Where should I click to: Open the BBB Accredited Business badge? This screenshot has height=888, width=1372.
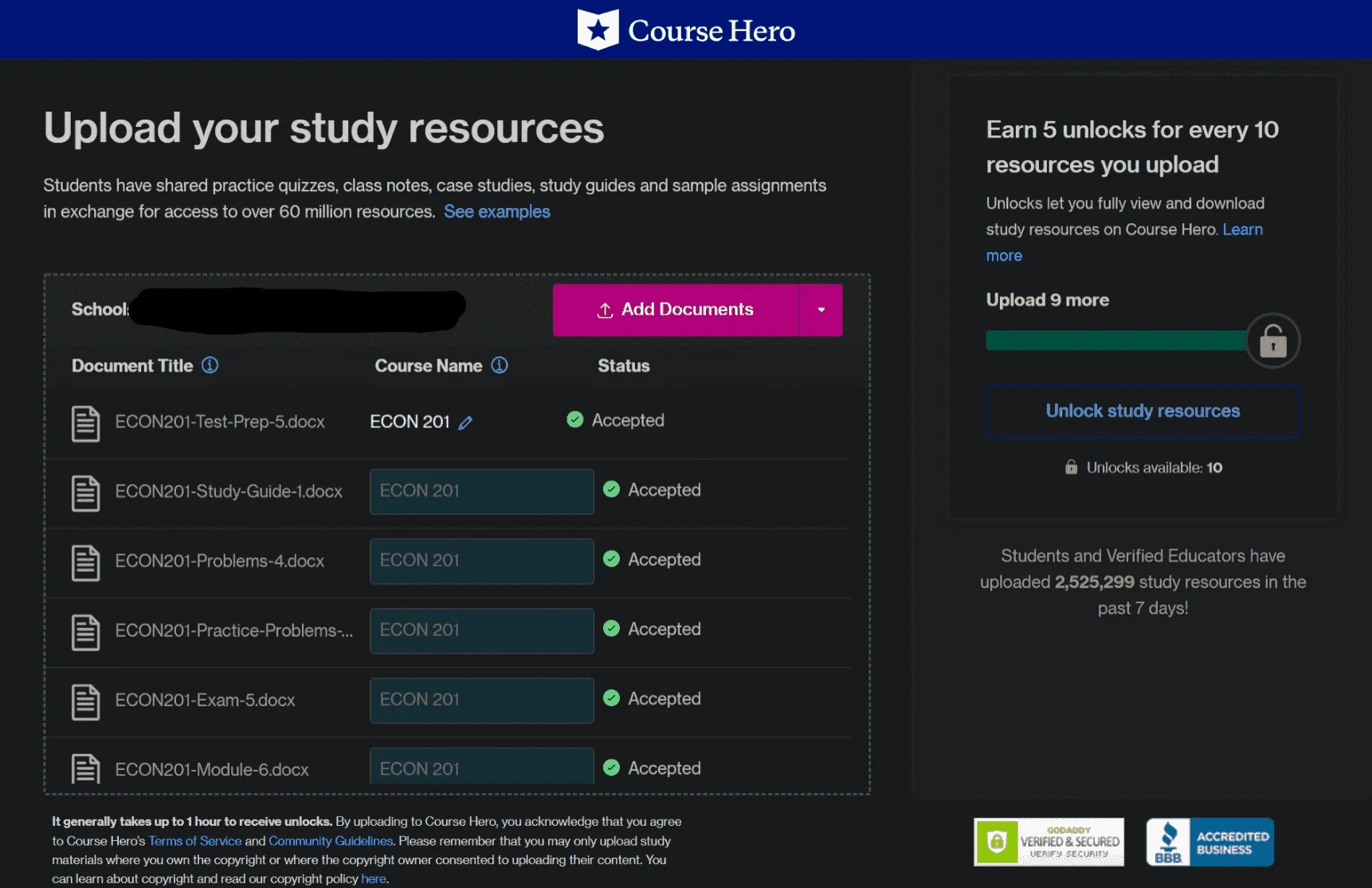coord(1209,842)
